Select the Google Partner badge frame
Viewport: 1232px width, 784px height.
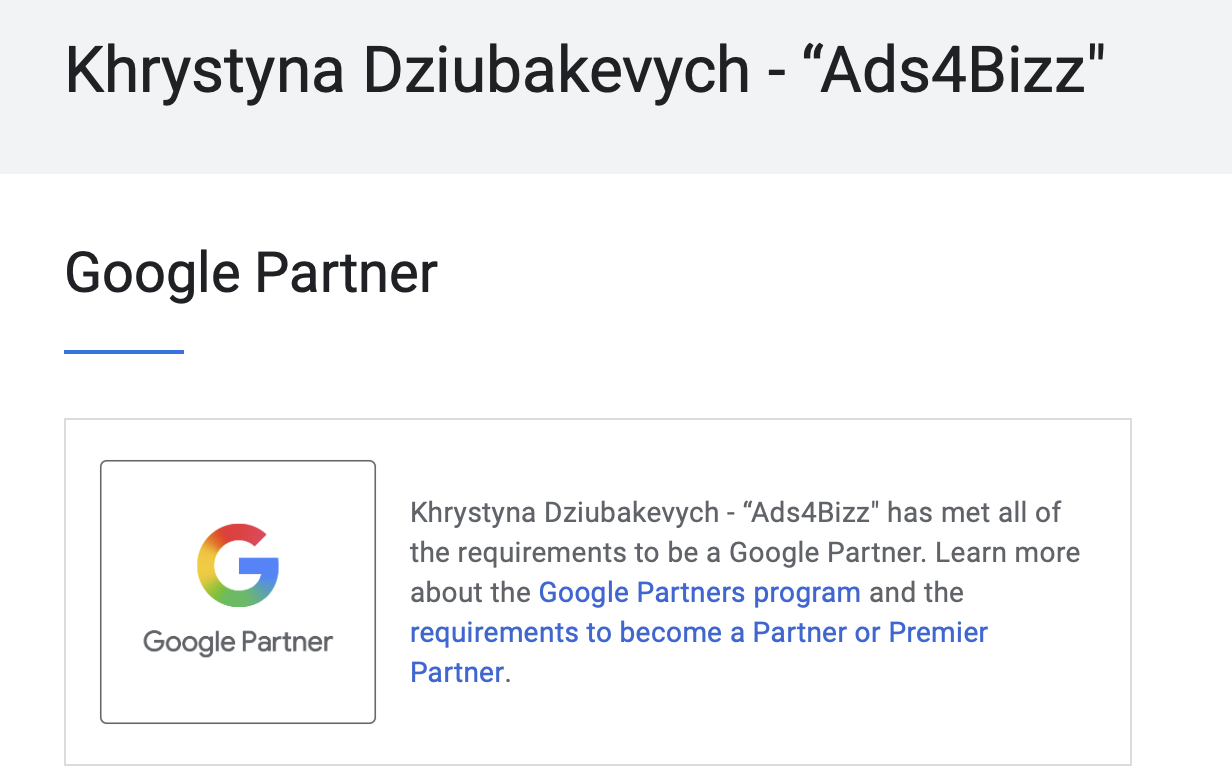[x=238, y=592]
